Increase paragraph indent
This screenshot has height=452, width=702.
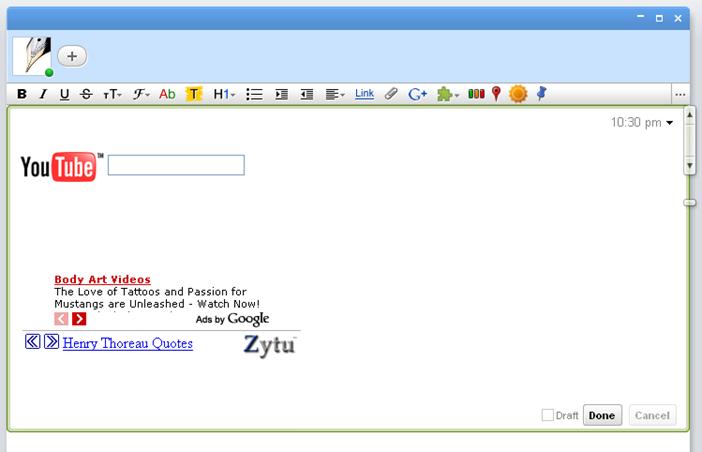click(x=281, y=94)
